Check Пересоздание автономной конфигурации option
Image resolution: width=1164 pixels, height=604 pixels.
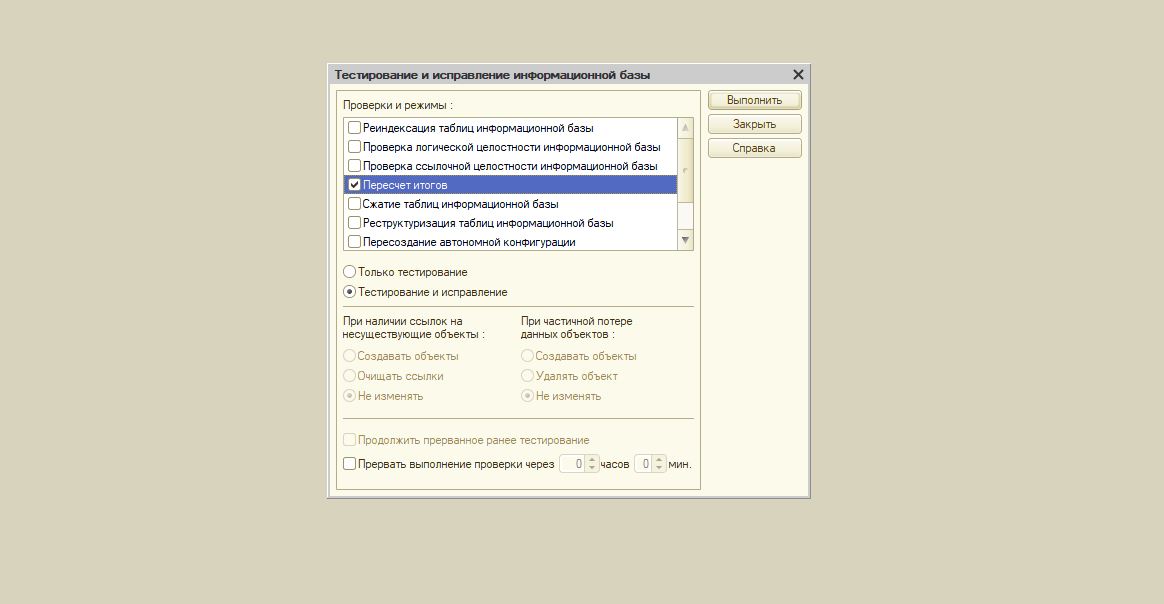coord(354,242)
